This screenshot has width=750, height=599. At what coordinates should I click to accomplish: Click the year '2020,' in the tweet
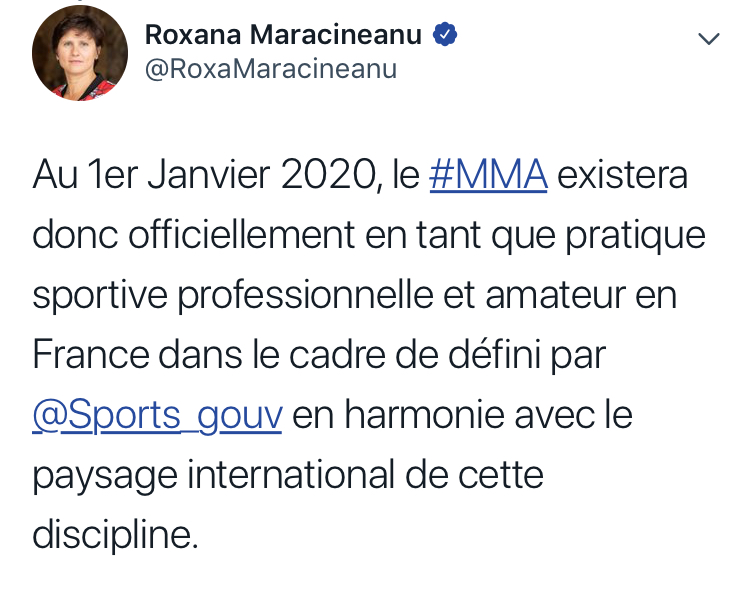coord(332,176)
